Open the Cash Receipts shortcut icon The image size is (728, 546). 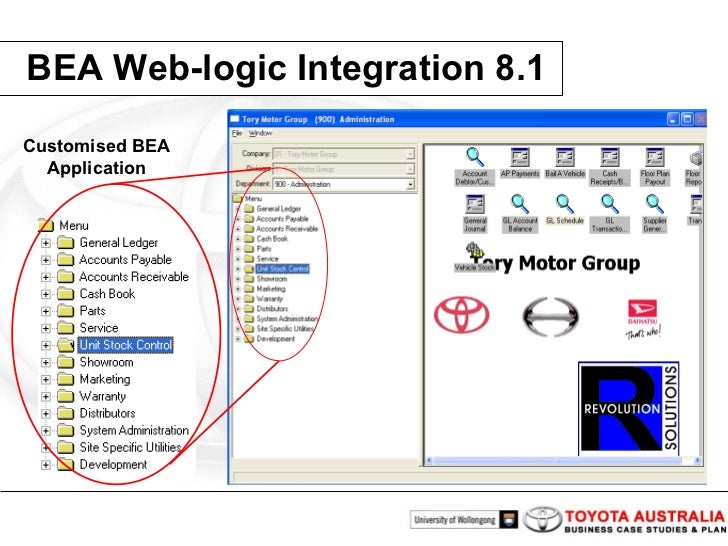(610, 157)
